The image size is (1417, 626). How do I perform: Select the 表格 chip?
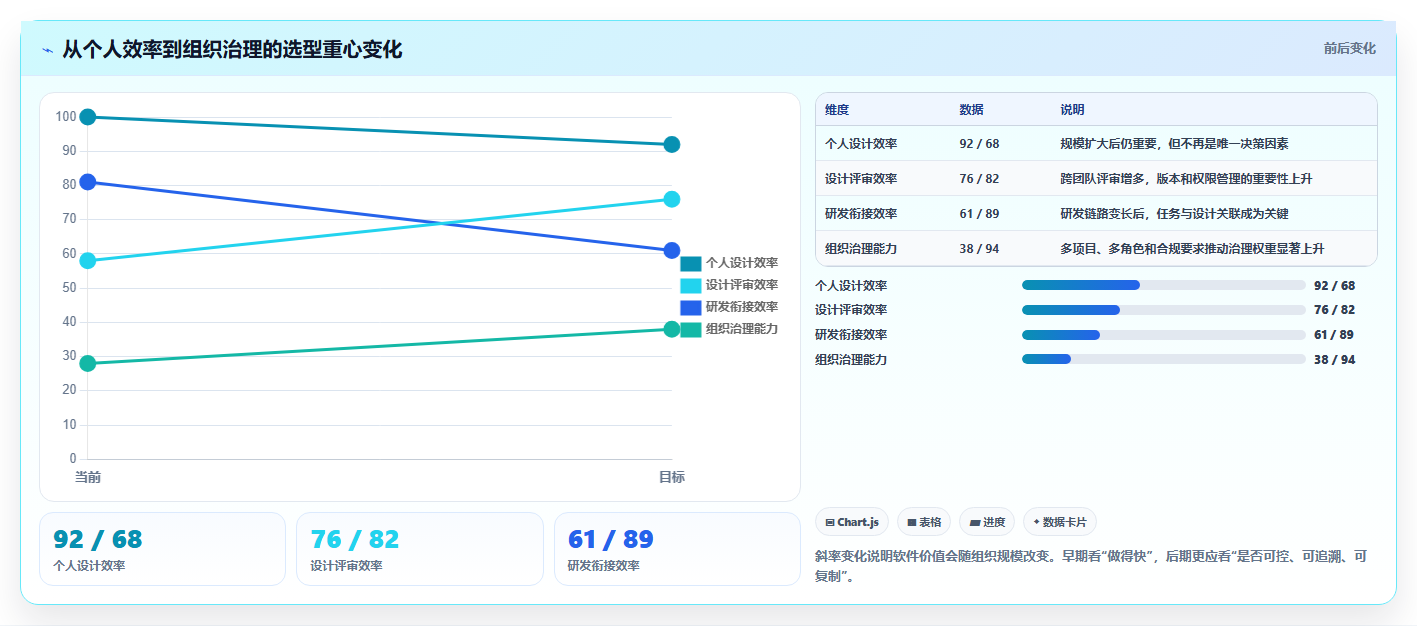(x=924, y=522)
